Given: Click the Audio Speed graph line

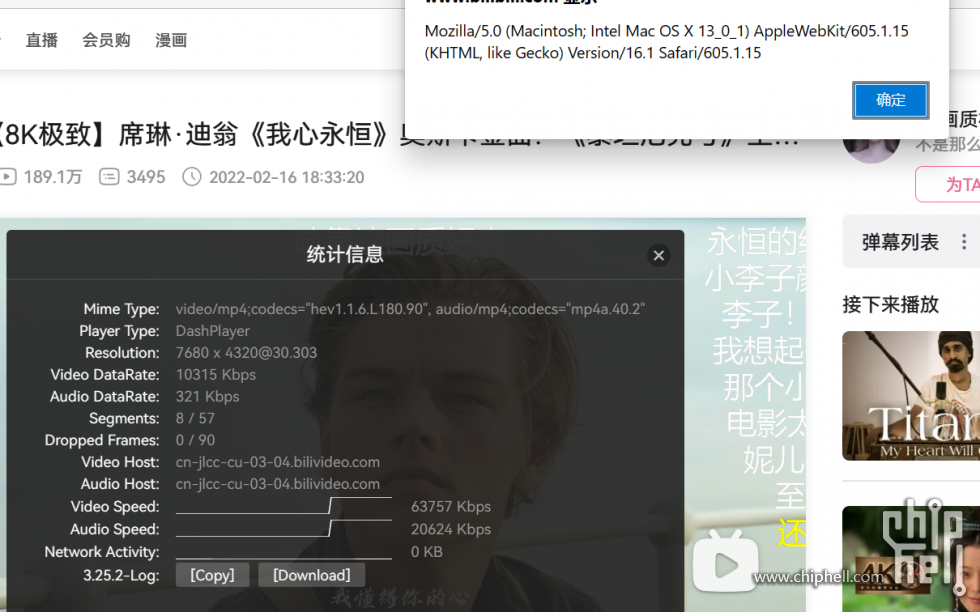Looking at the screenshot, I should (284, 528).
